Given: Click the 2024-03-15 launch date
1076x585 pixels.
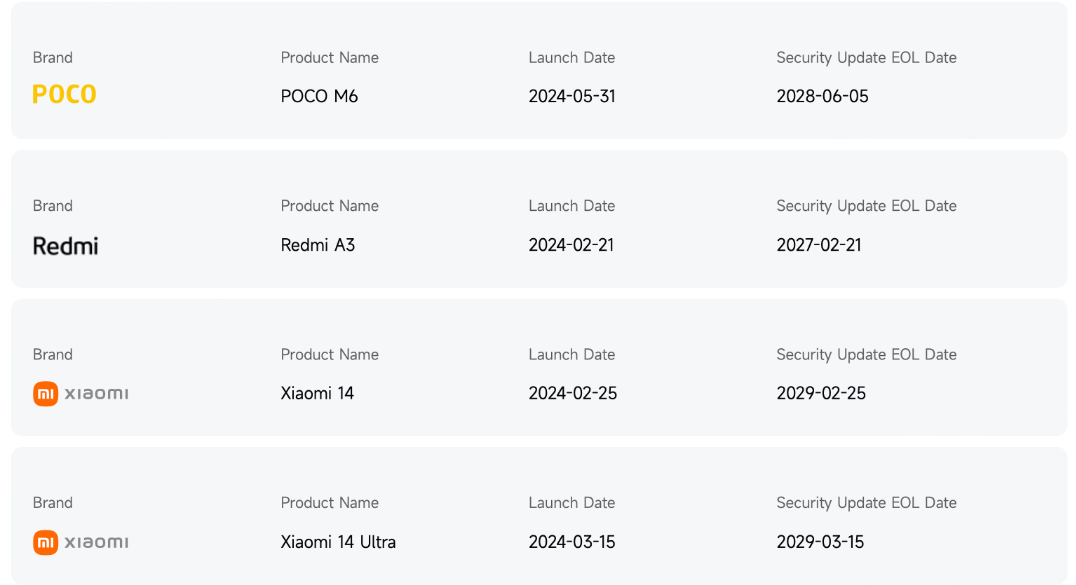Looking at the screenshot, I should coord(572,542).
